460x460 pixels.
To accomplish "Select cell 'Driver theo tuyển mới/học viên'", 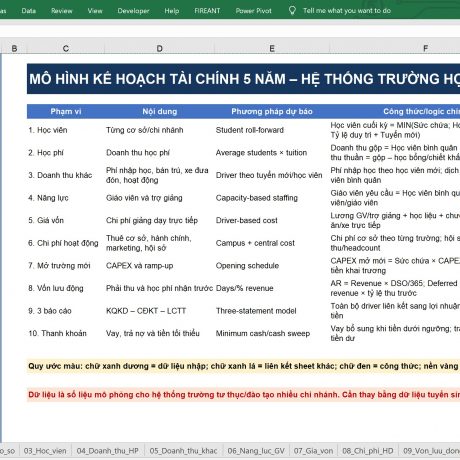I will pos(272,175).
